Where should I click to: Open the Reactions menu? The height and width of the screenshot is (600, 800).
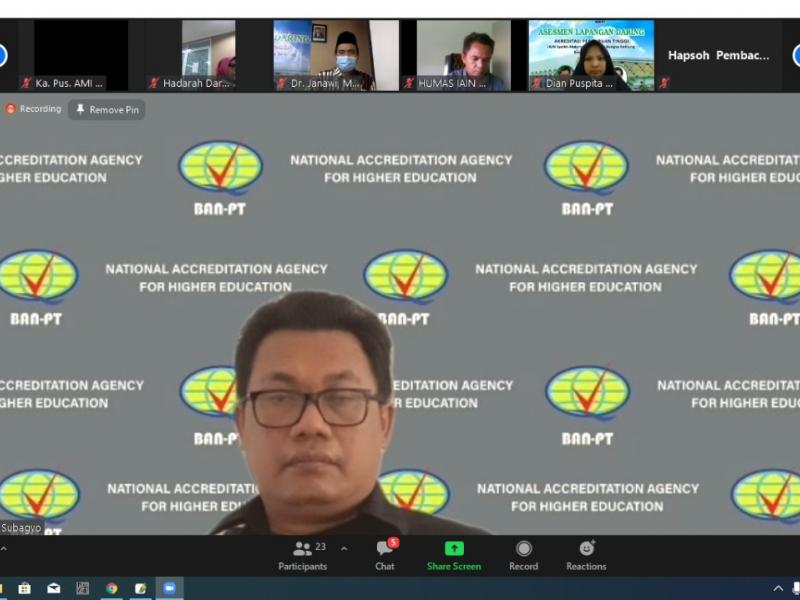(586, 556)
